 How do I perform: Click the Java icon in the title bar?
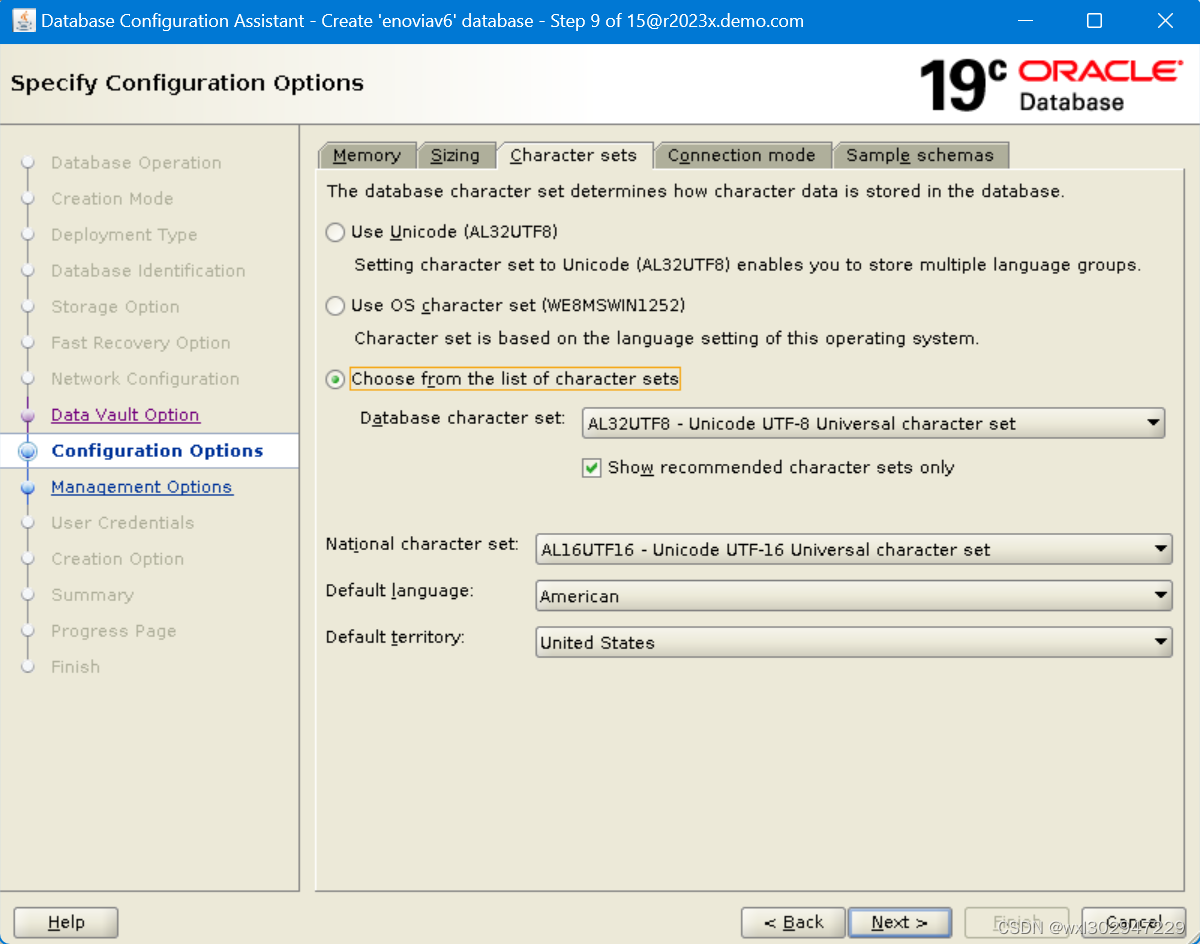[22, 20]
